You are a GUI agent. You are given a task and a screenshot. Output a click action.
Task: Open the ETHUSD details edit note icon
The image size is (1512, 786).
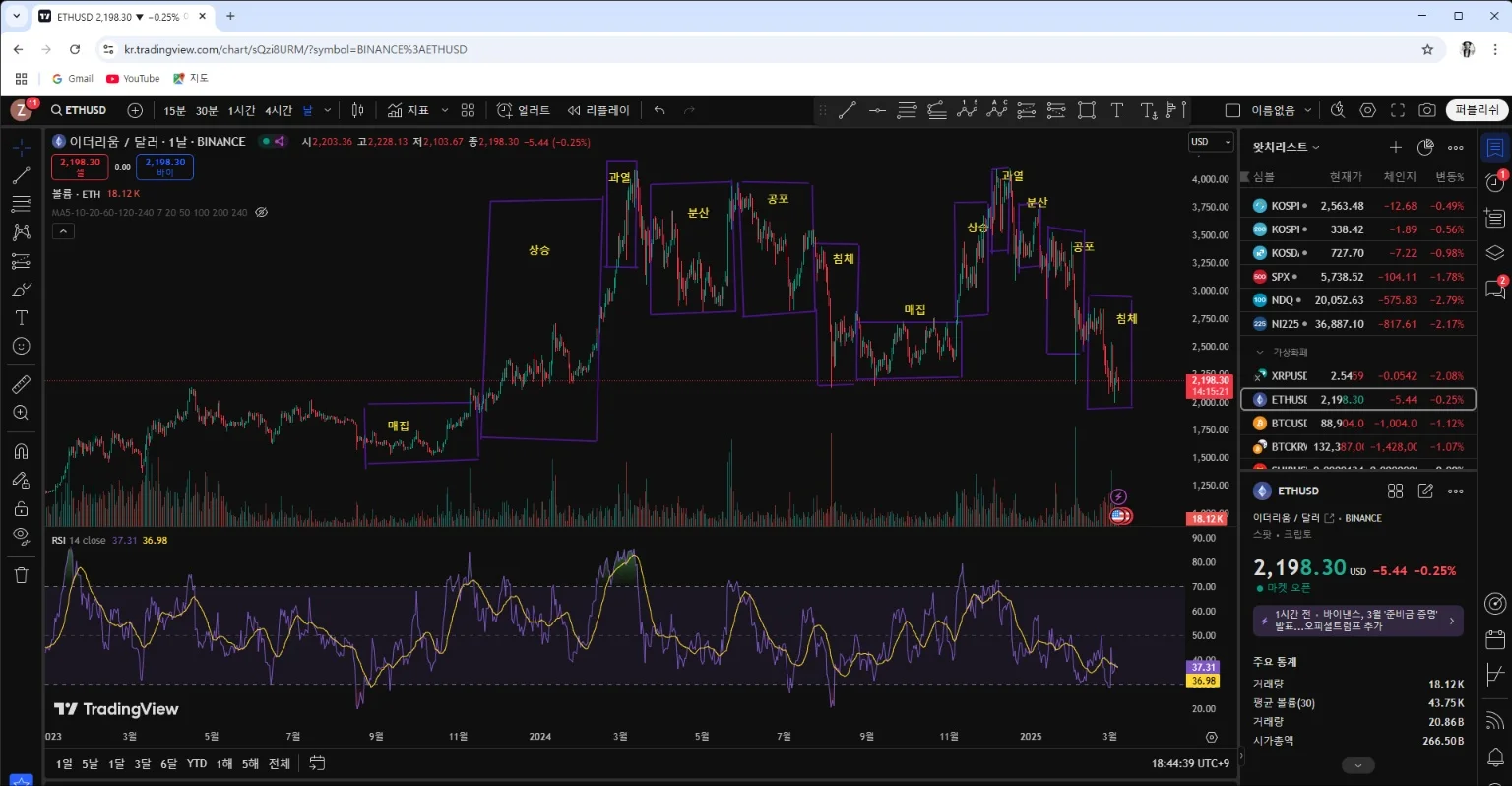(x=1425, y=491)
